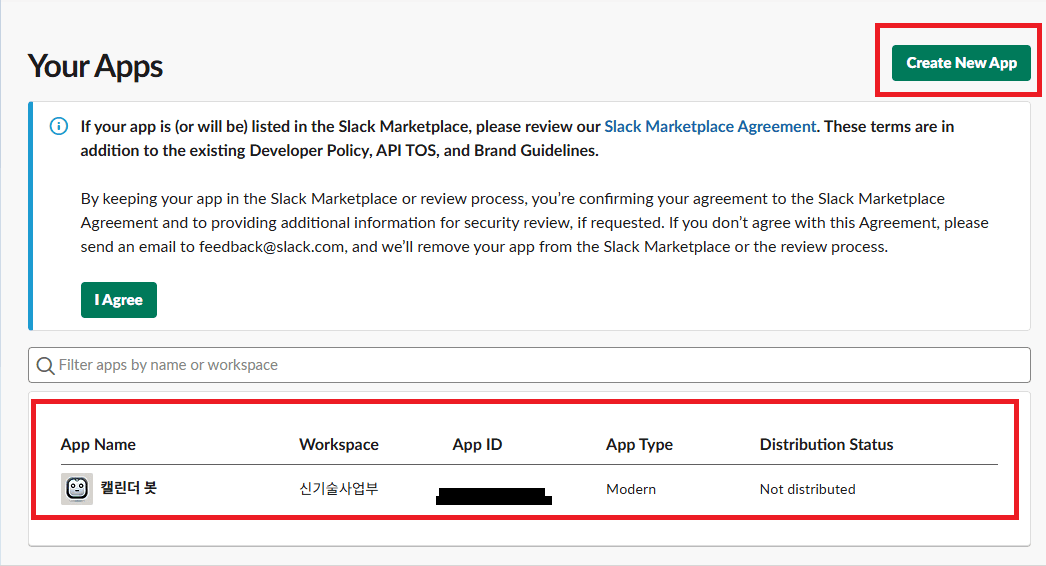Click the App ID column header

click(x=477, y=445)
